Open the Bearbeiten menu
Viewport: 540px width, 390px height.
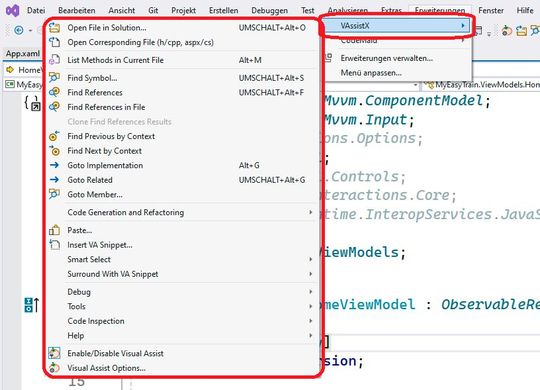[x=76, y=11]
